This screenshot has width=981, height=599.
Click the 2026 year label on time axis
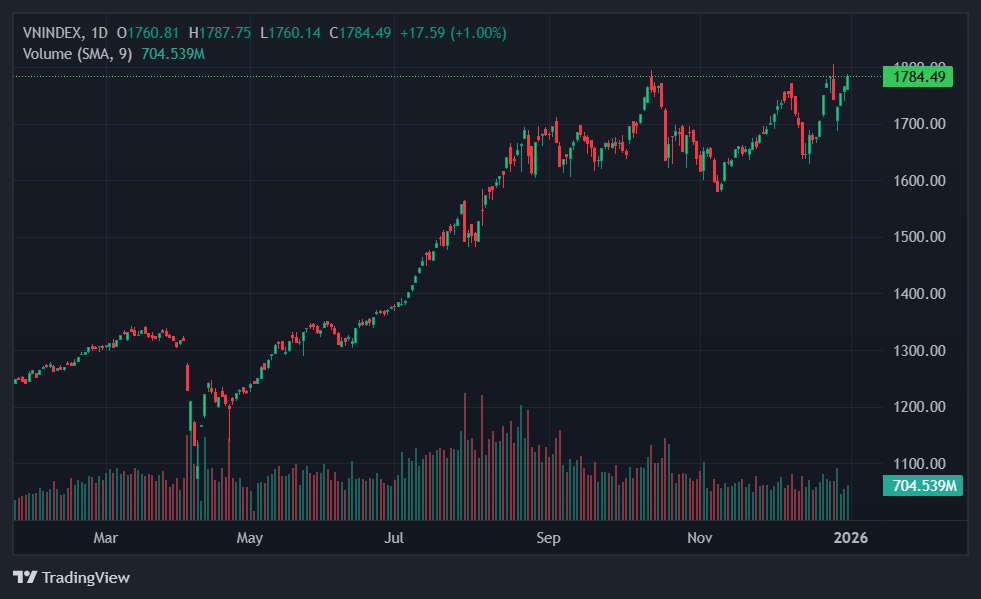coord(851,538)
